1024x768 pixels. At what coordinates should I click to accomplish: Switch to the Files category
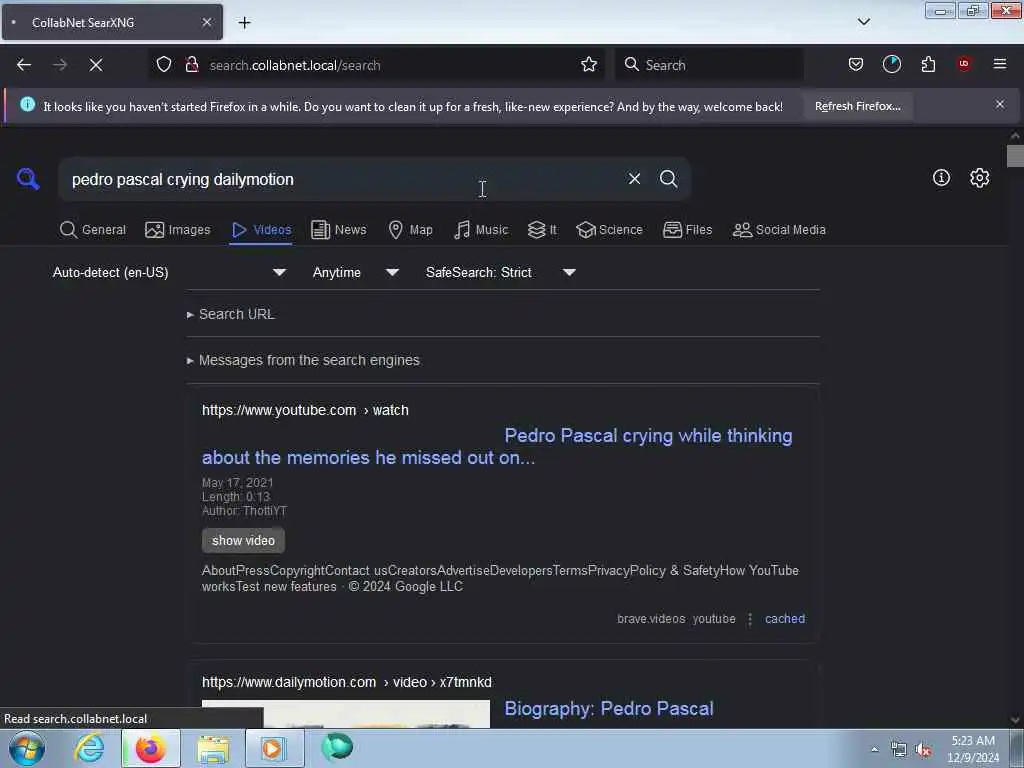pos(687,230)
